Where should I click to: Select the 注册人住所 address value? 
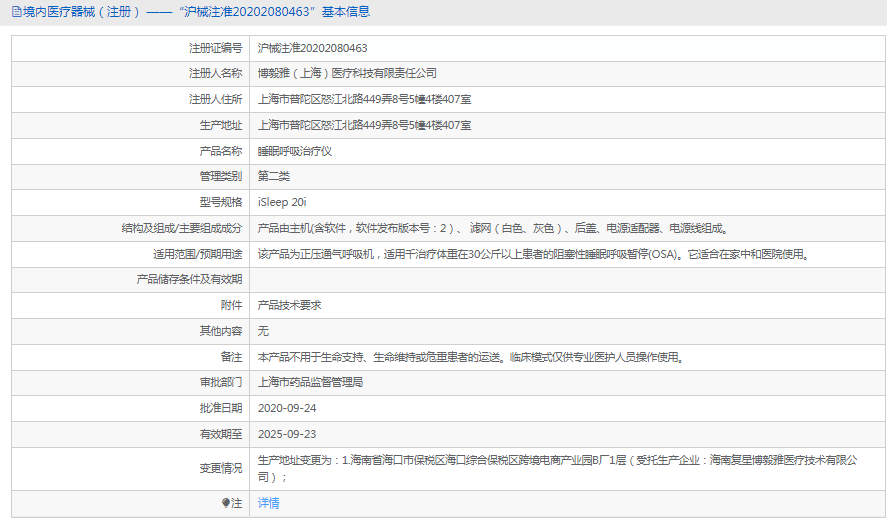tap(364, 99)
